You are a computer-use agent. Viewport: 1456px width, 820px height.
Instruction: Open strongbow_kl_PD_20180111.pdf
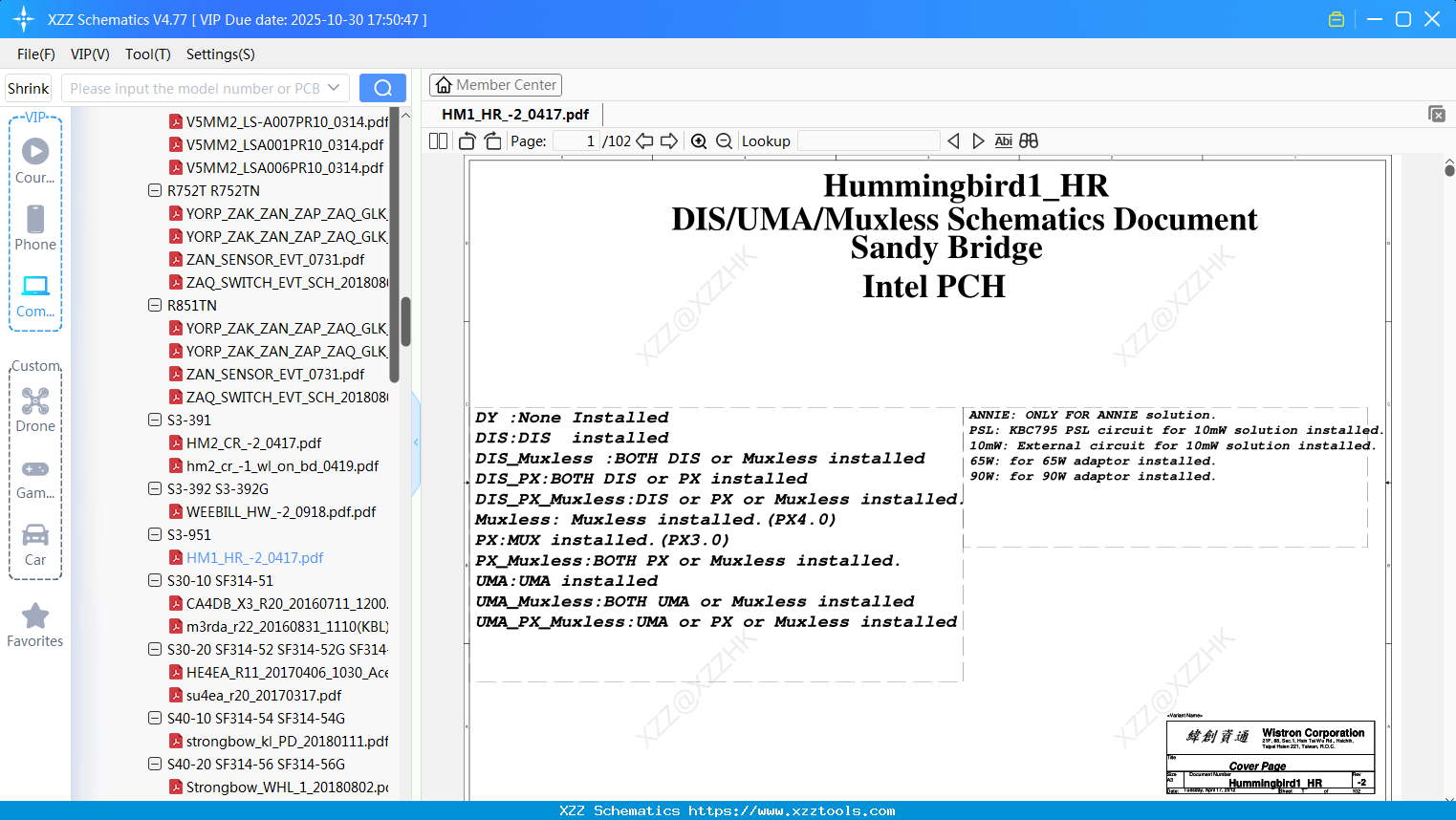point(287,741)
